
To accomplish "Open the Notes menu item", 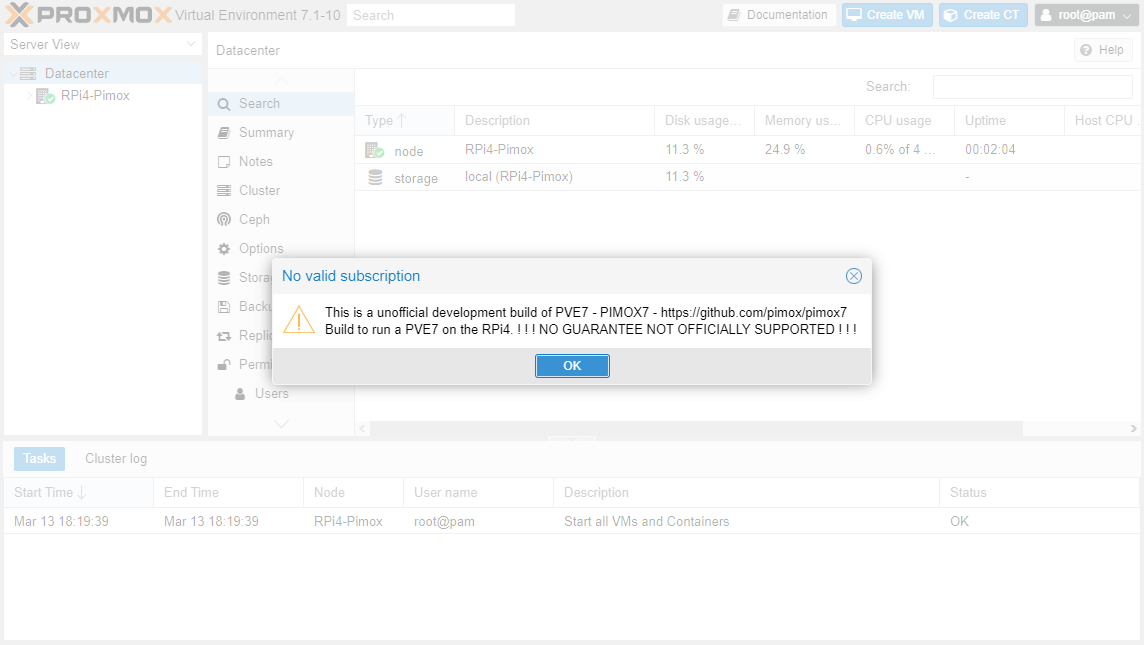I will tap(281, 161).
